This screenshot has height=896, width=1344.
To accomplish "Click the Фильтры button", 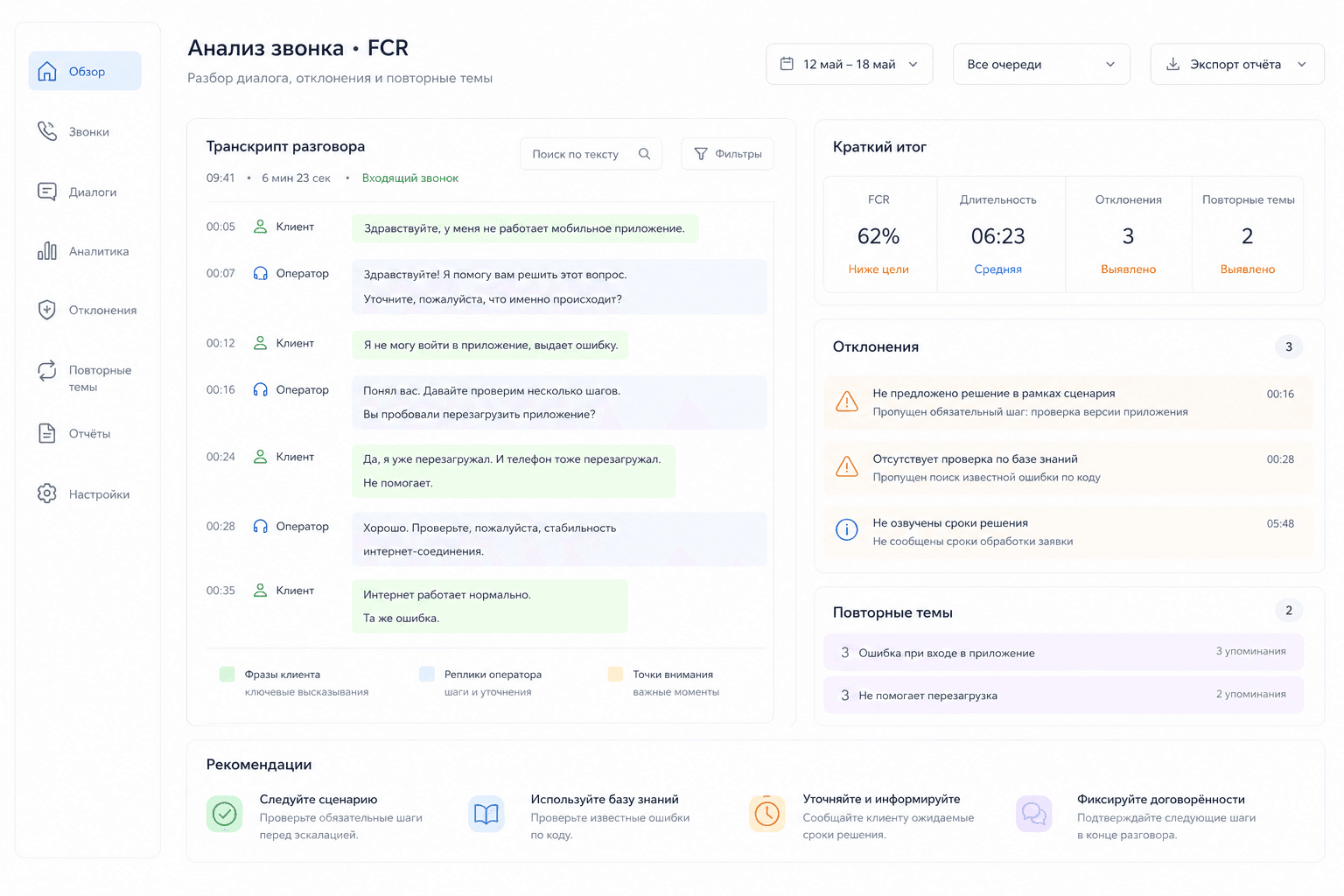I will (x=727, y=154).
